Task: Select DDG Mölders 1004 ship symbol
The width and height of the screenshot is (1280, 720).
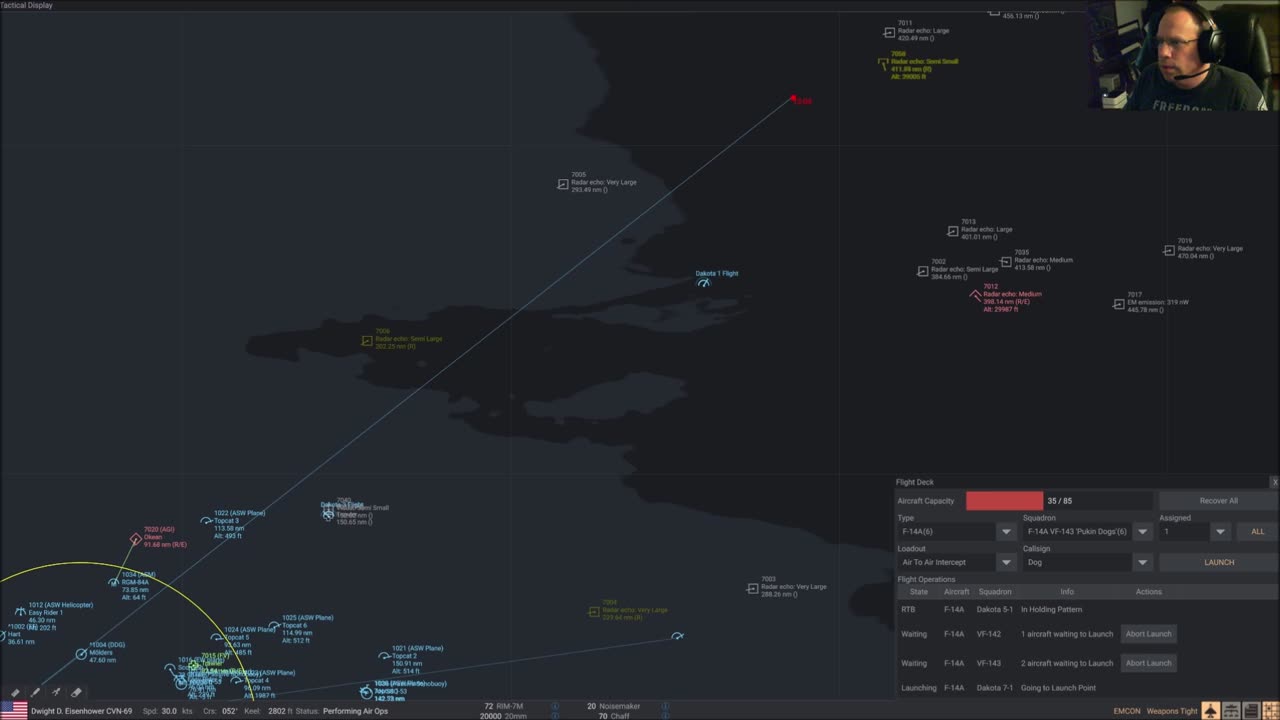Action: [x=81, y=654]
